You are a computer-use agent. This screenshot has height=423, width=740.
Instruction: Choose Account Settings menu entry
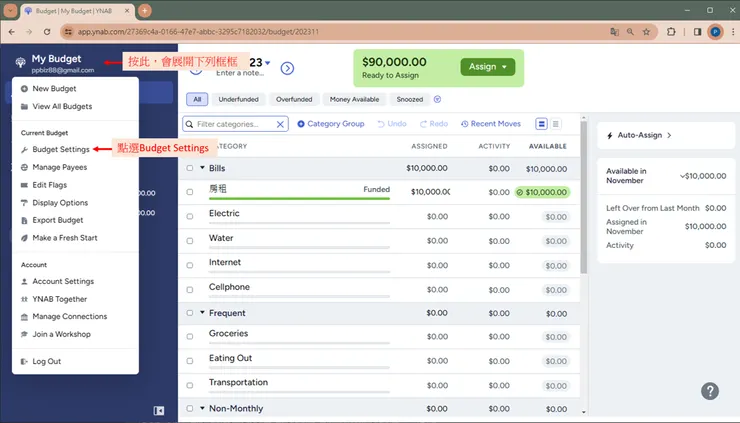pos(63,281)
